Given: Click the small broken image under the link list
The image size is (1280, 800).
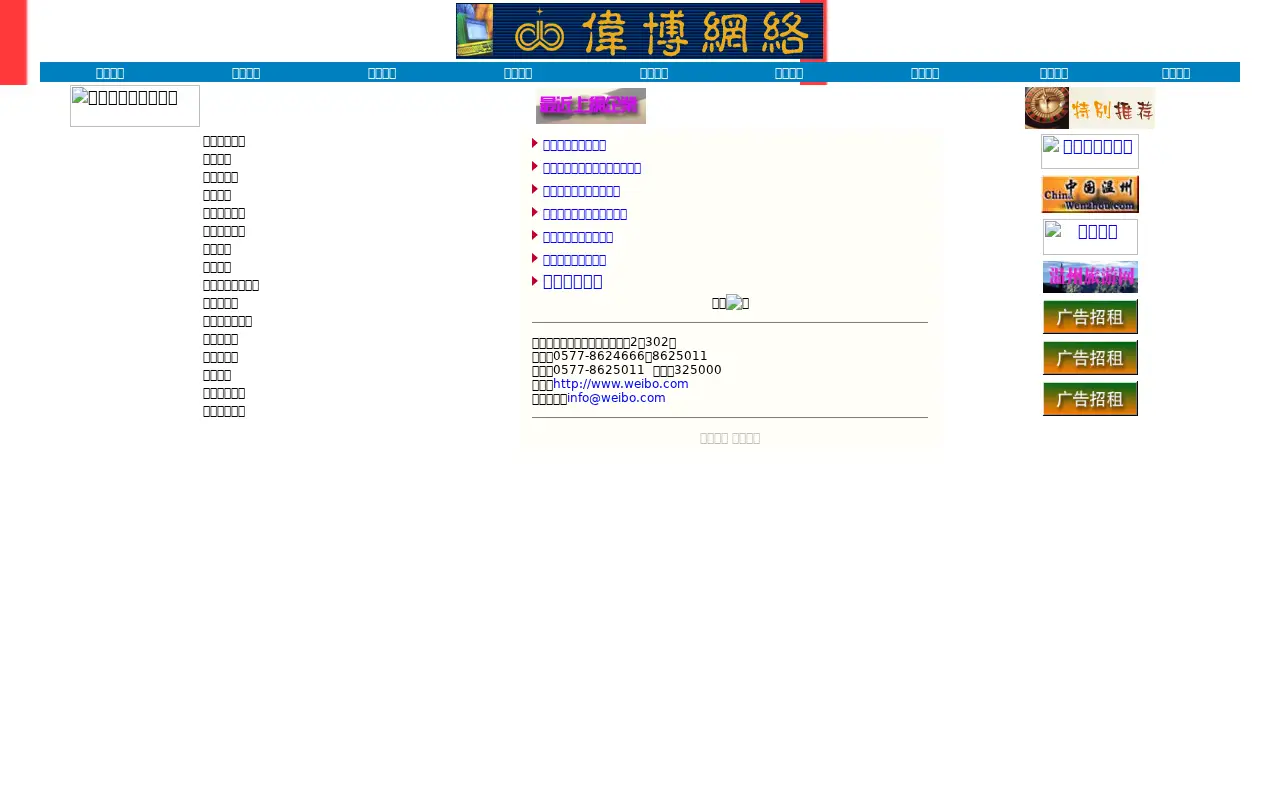Looking at the screenshot, I should coord(734,303).
